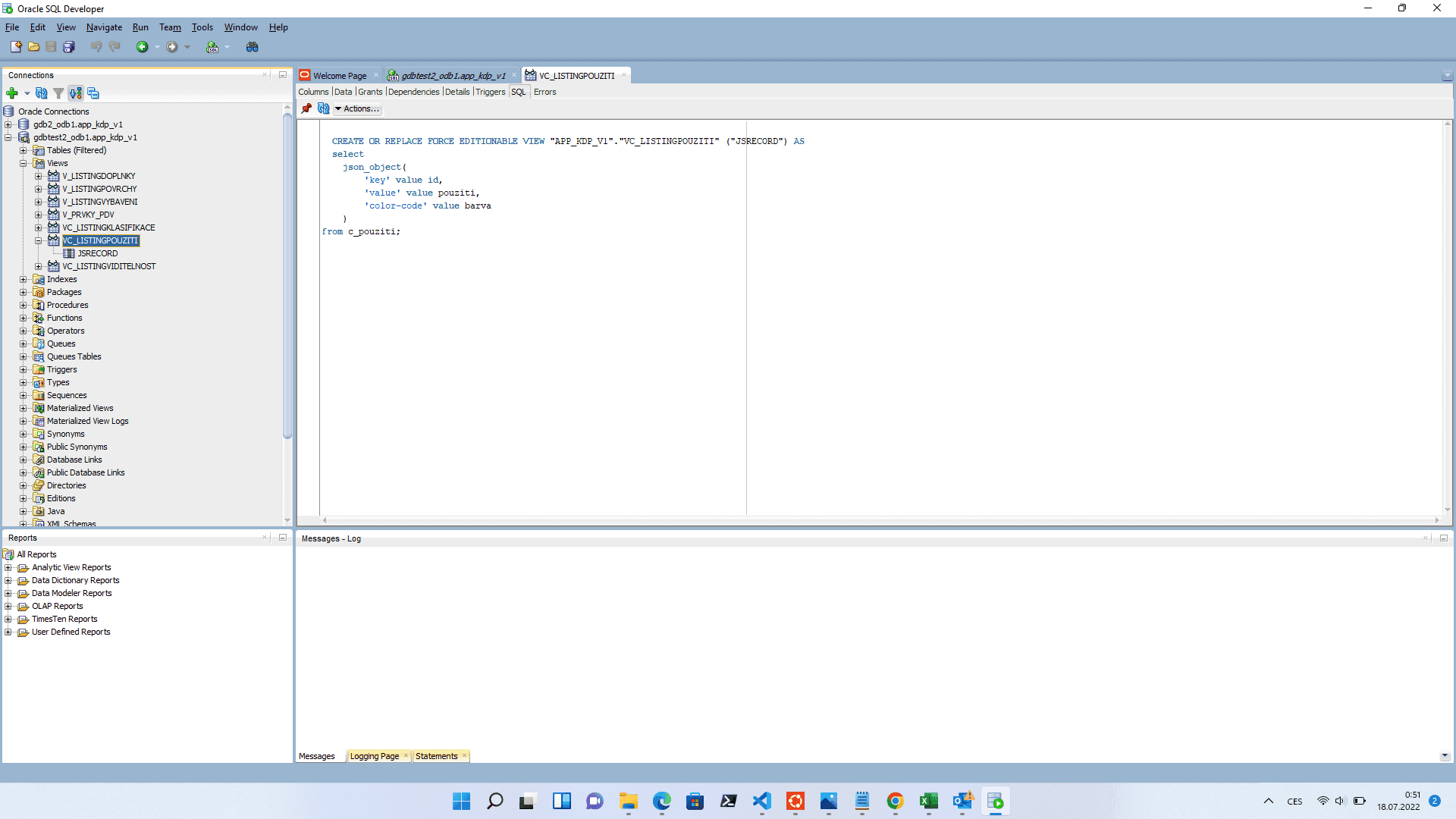Collapse the VC_LISTINGPOUZITI view node
Screen dimensions: 1456x819
coord(39,240)
